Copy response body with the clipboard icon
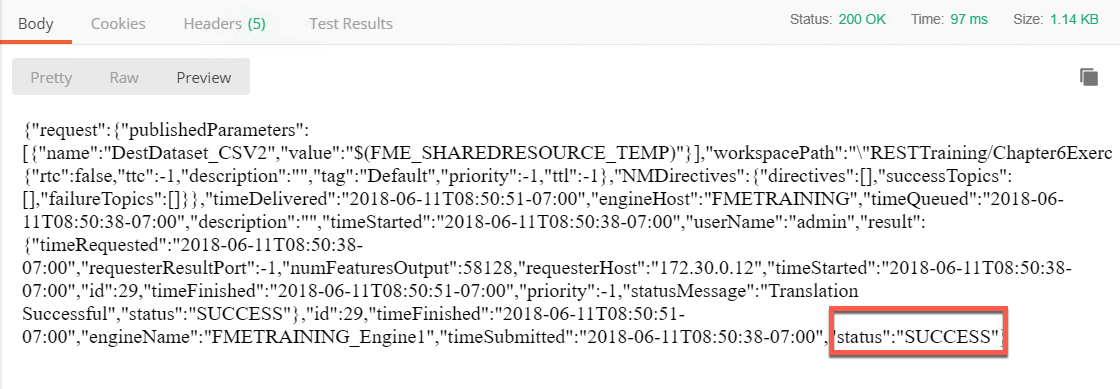The width and height of the screenshot is (1120, 389). (1089, 77)
